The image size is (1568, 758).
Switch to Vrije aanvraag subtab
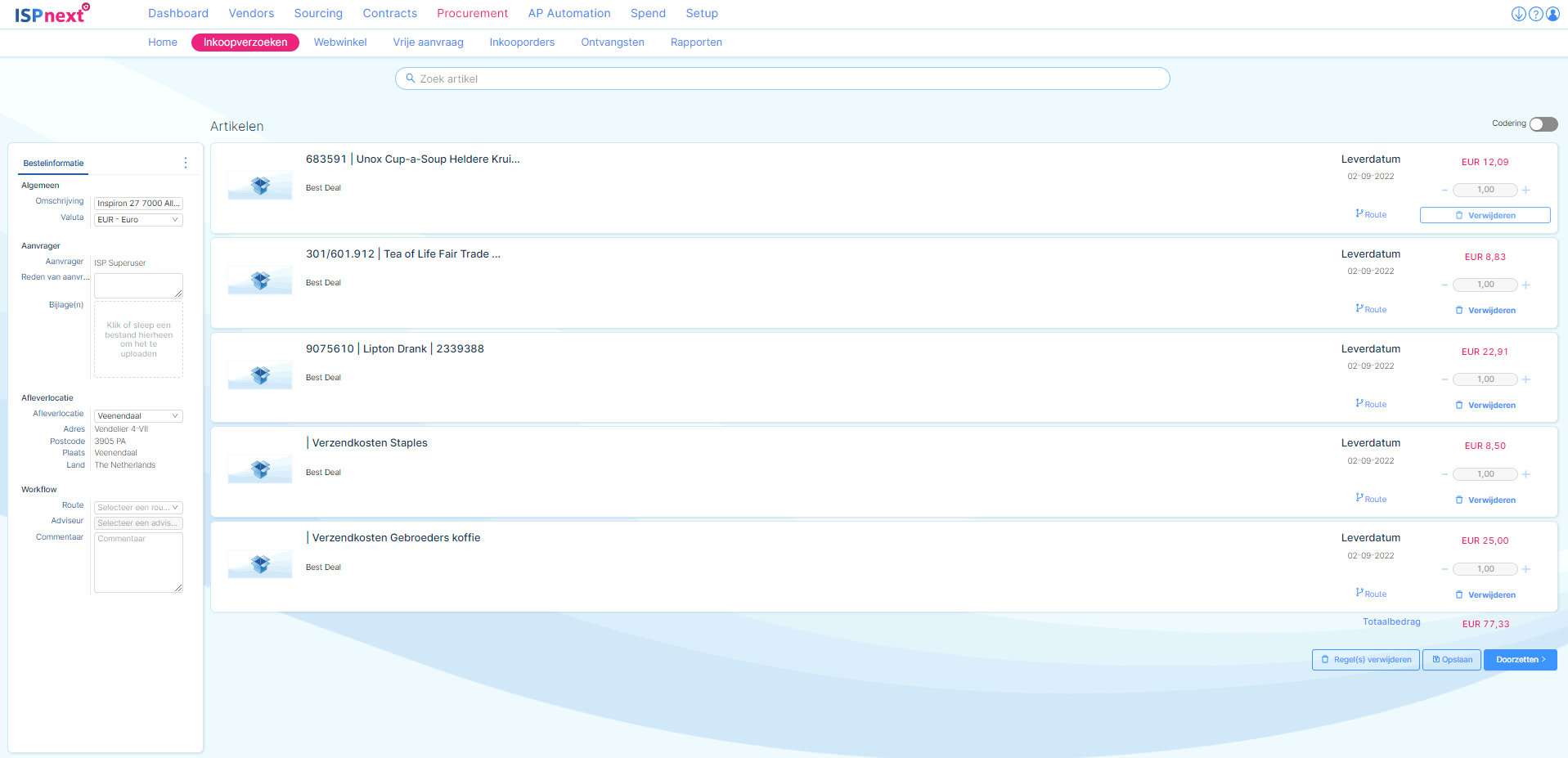pyautogui.click(x=428, y=43)
